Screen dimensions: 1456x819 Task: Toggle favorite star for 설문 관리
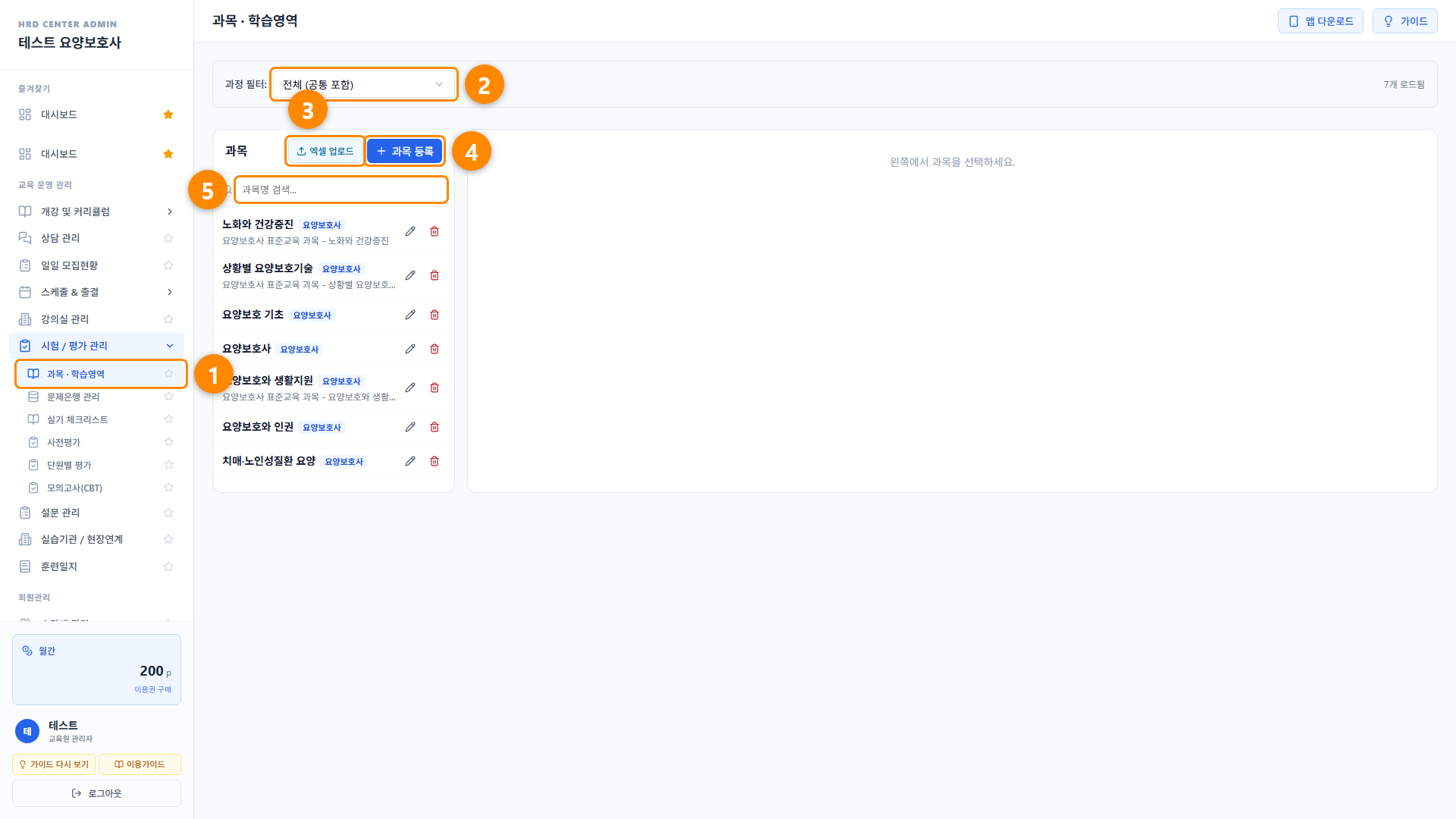[168, 513]
